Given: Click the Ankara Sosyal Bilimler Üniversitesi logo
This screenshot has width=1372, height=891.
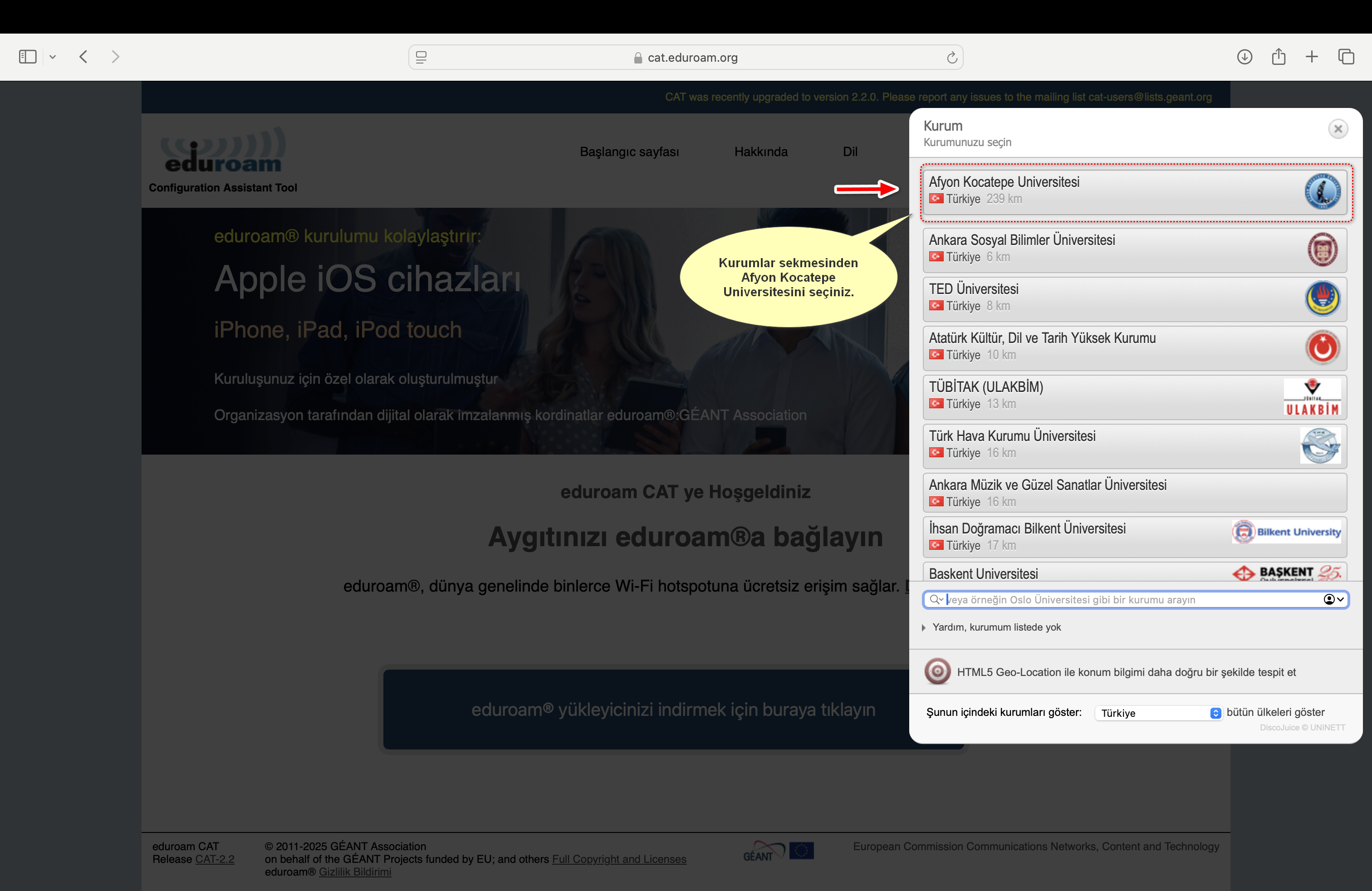Looking at the screenshot, I should click(x=1323, y=250).
